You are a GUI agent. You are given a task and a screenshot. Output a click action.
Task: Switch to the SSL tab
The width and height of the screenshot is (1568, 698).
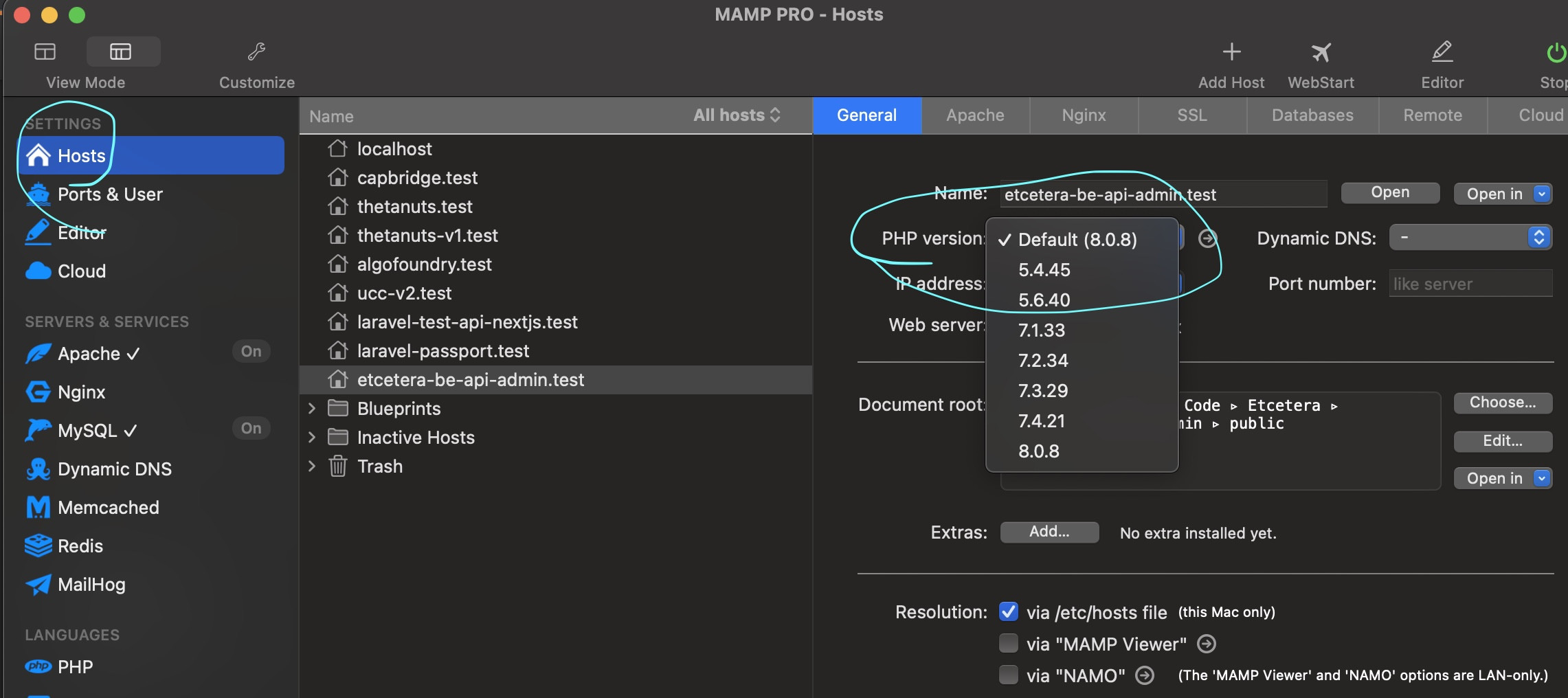click(1191, 115)
